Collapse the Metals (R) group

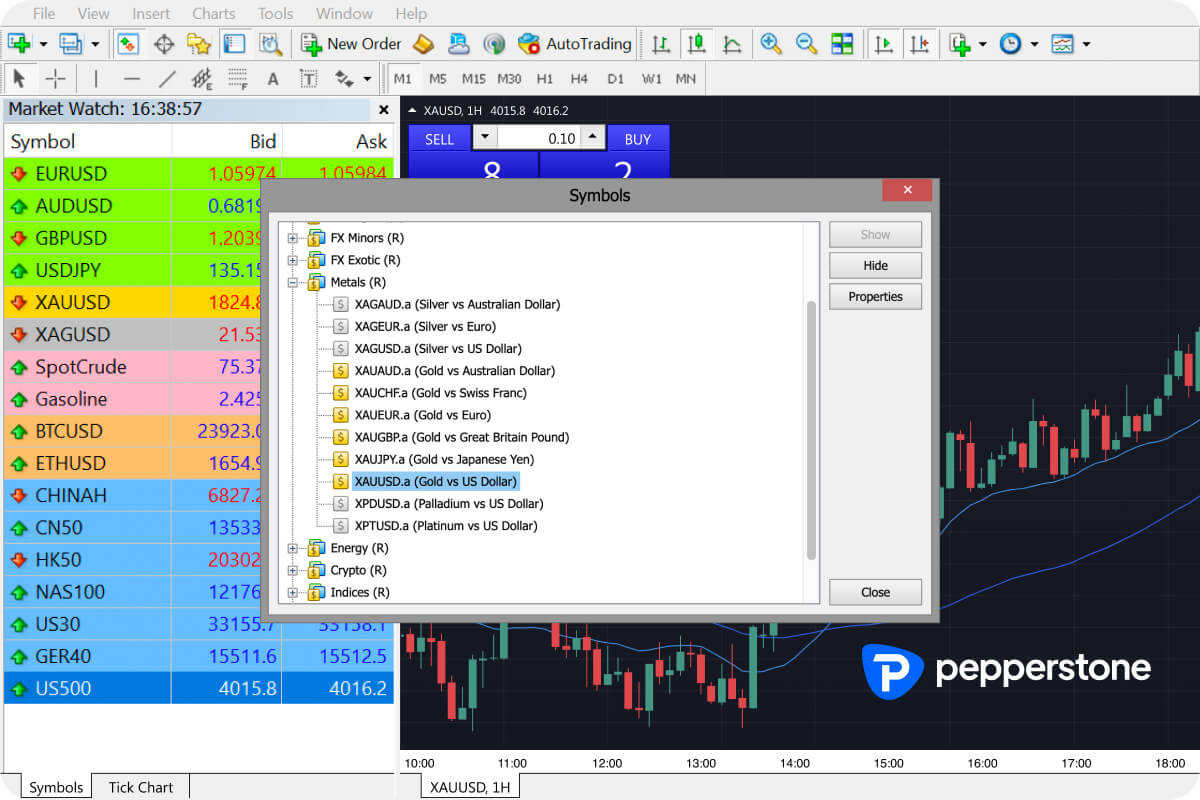(293, 282)
